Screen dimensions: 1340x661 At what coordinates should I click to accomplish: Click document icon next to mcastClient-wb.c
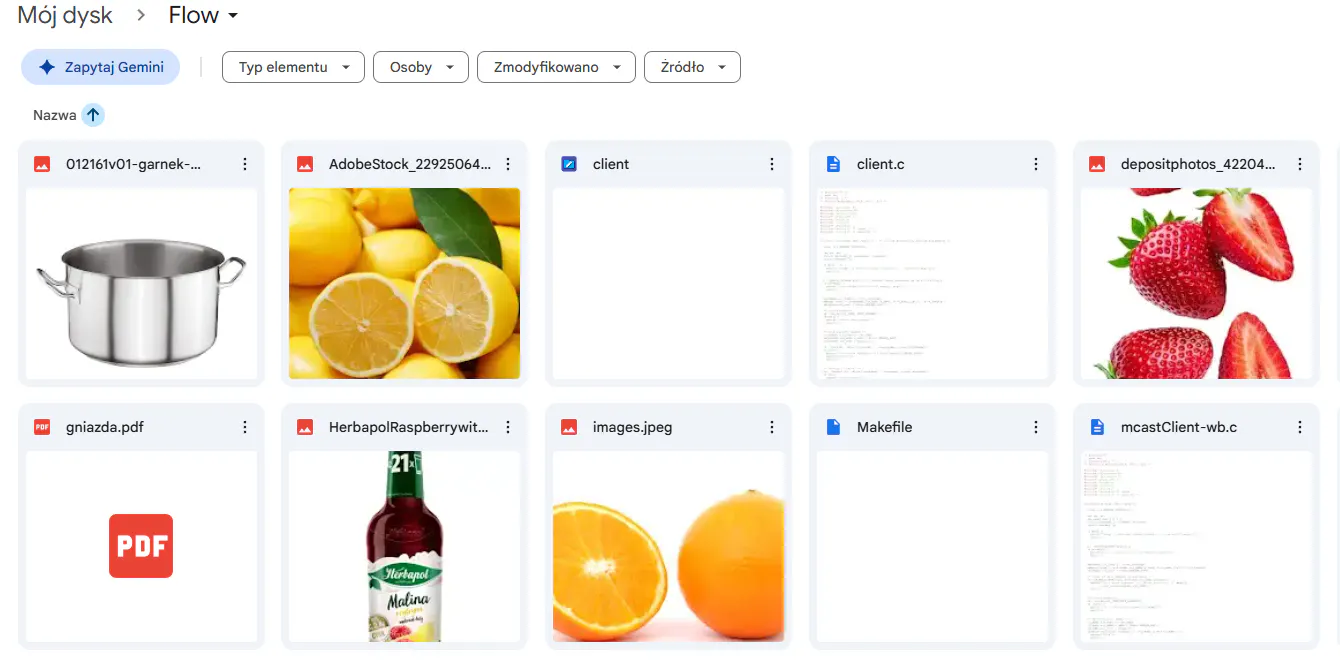1097,427
